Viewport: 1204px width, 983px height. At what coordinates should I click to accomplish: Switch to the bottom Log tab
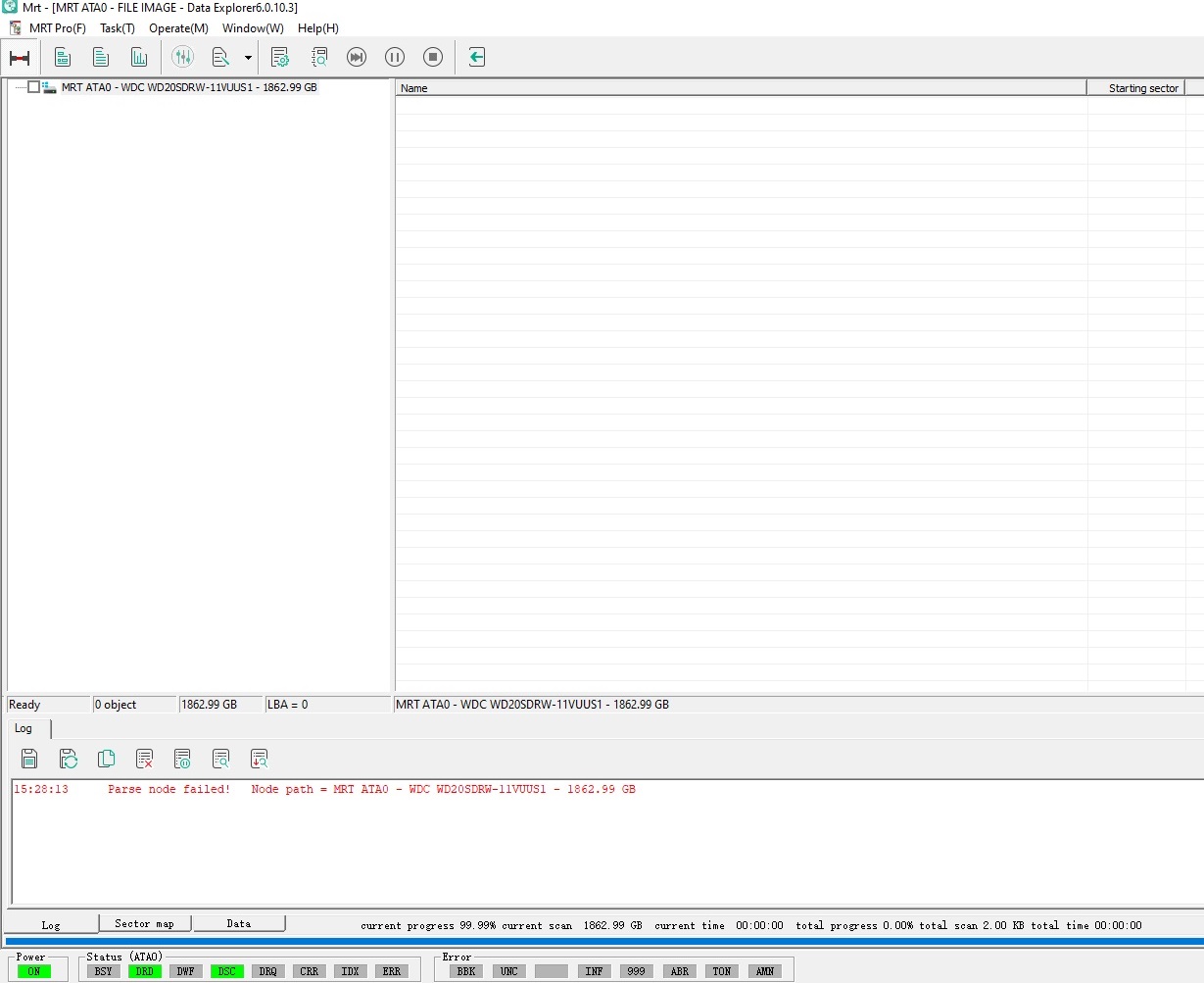tap(51, 924)
